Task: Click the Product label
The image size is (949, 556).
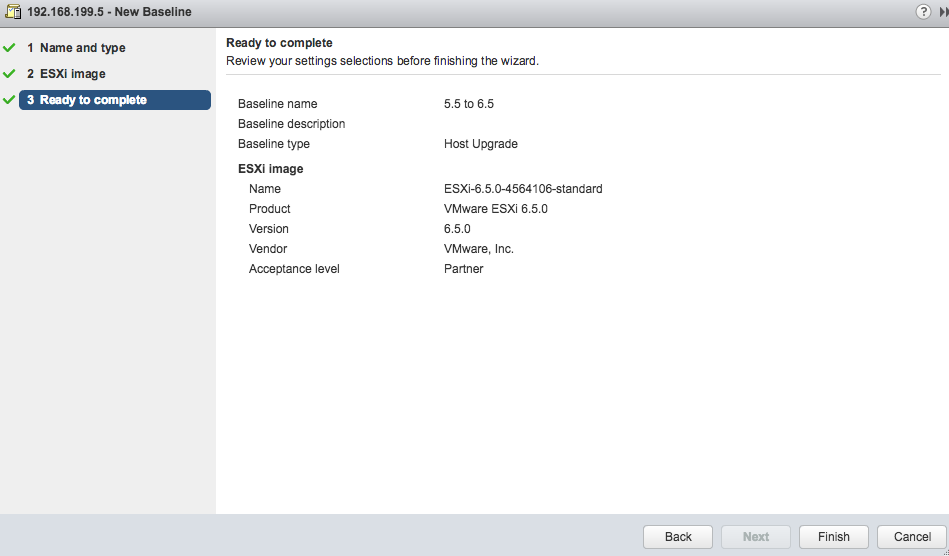Action: click(269, 209)
